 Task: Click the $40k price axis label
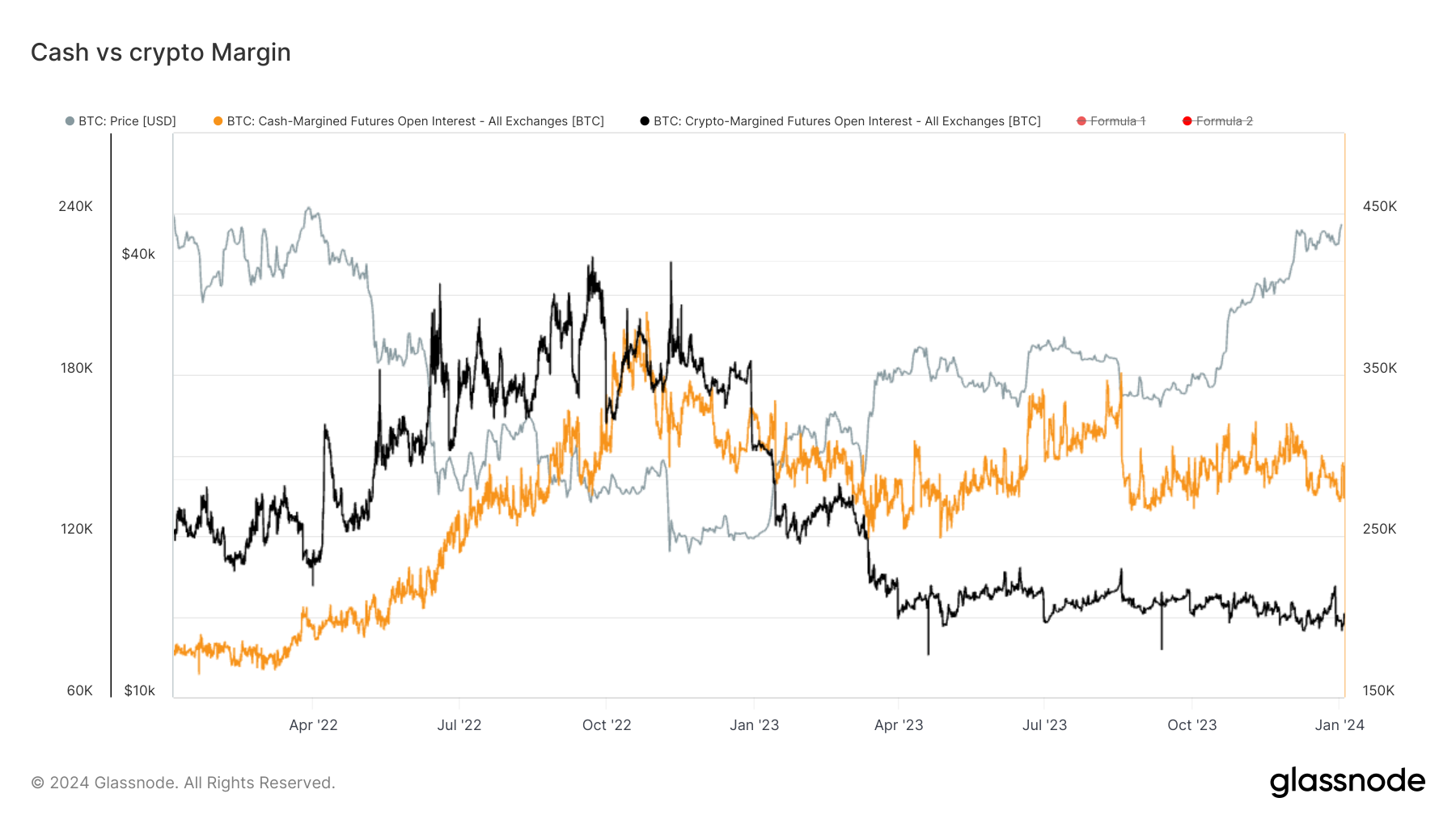point(138,254)
